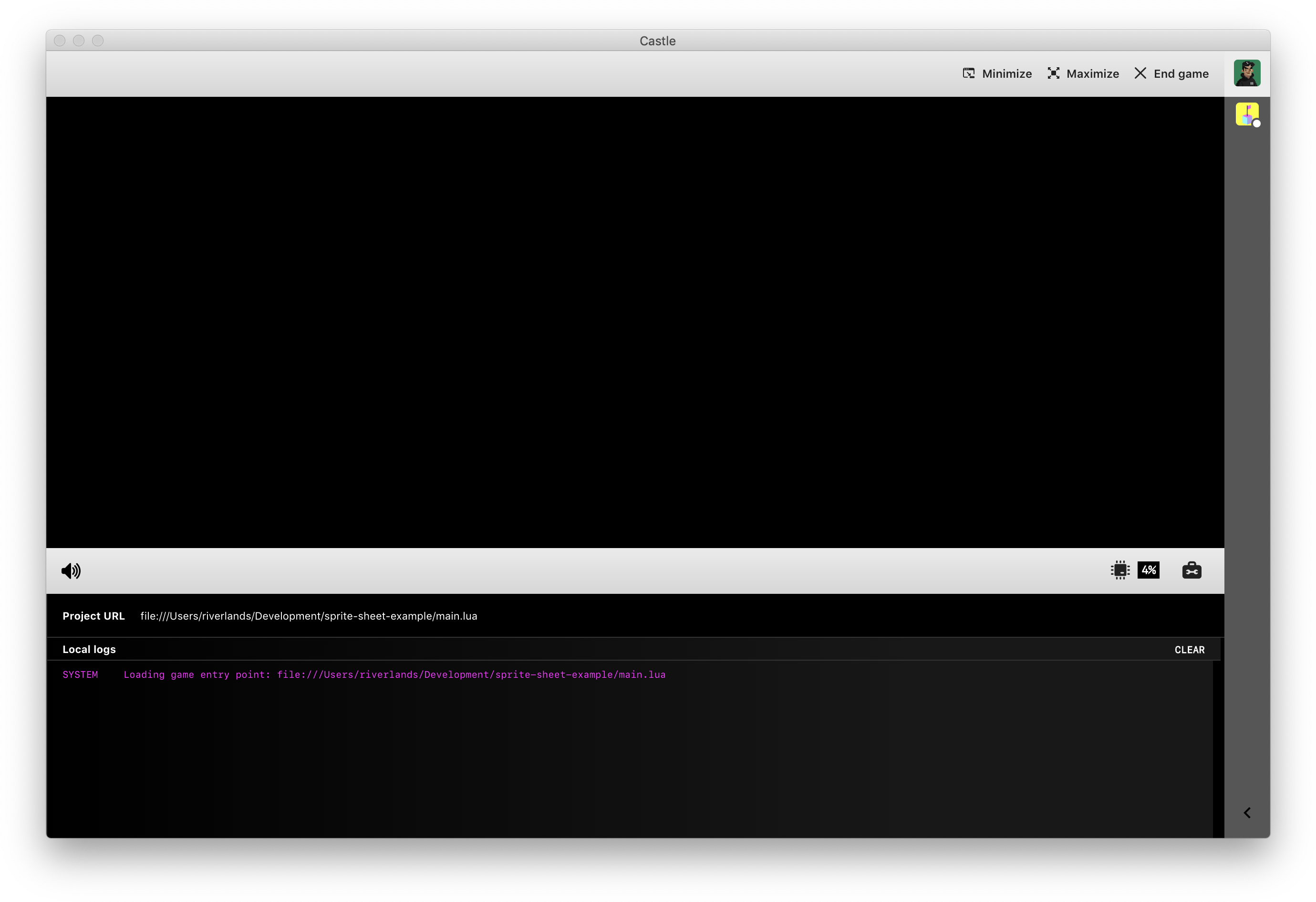End the current game

[1171, 73]
